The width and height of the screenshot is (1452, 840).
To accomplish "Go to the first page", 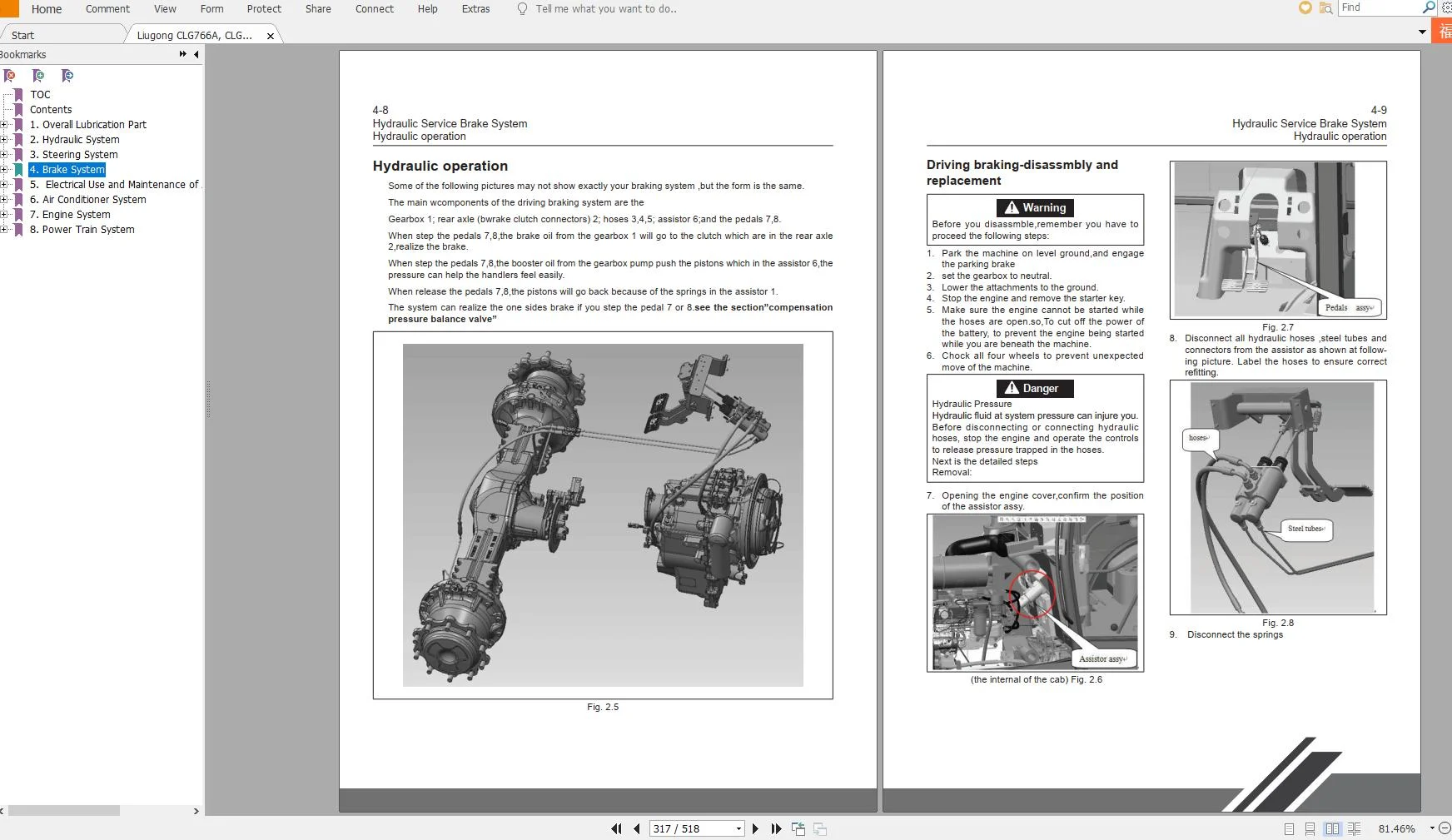I will click(x=616, y=828).
